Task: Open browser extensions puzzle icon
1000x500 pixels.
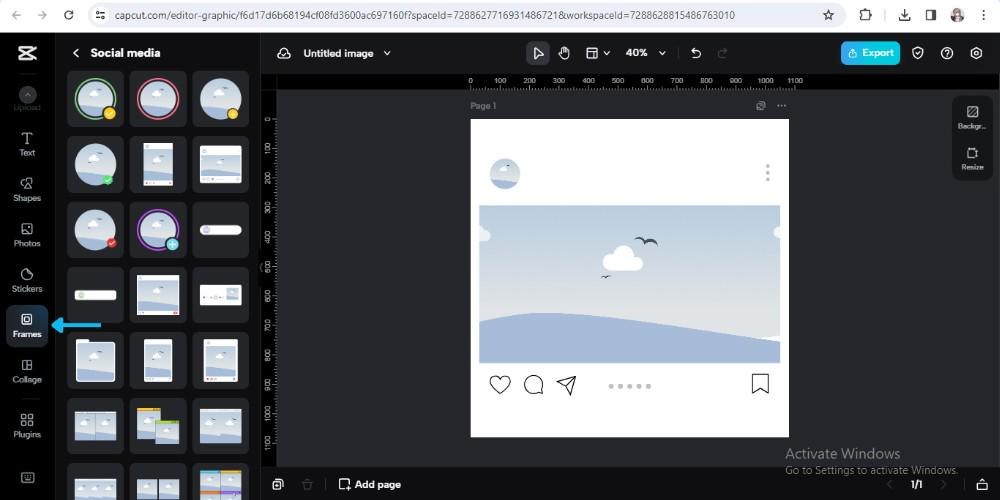Action: tap(865, 15)
